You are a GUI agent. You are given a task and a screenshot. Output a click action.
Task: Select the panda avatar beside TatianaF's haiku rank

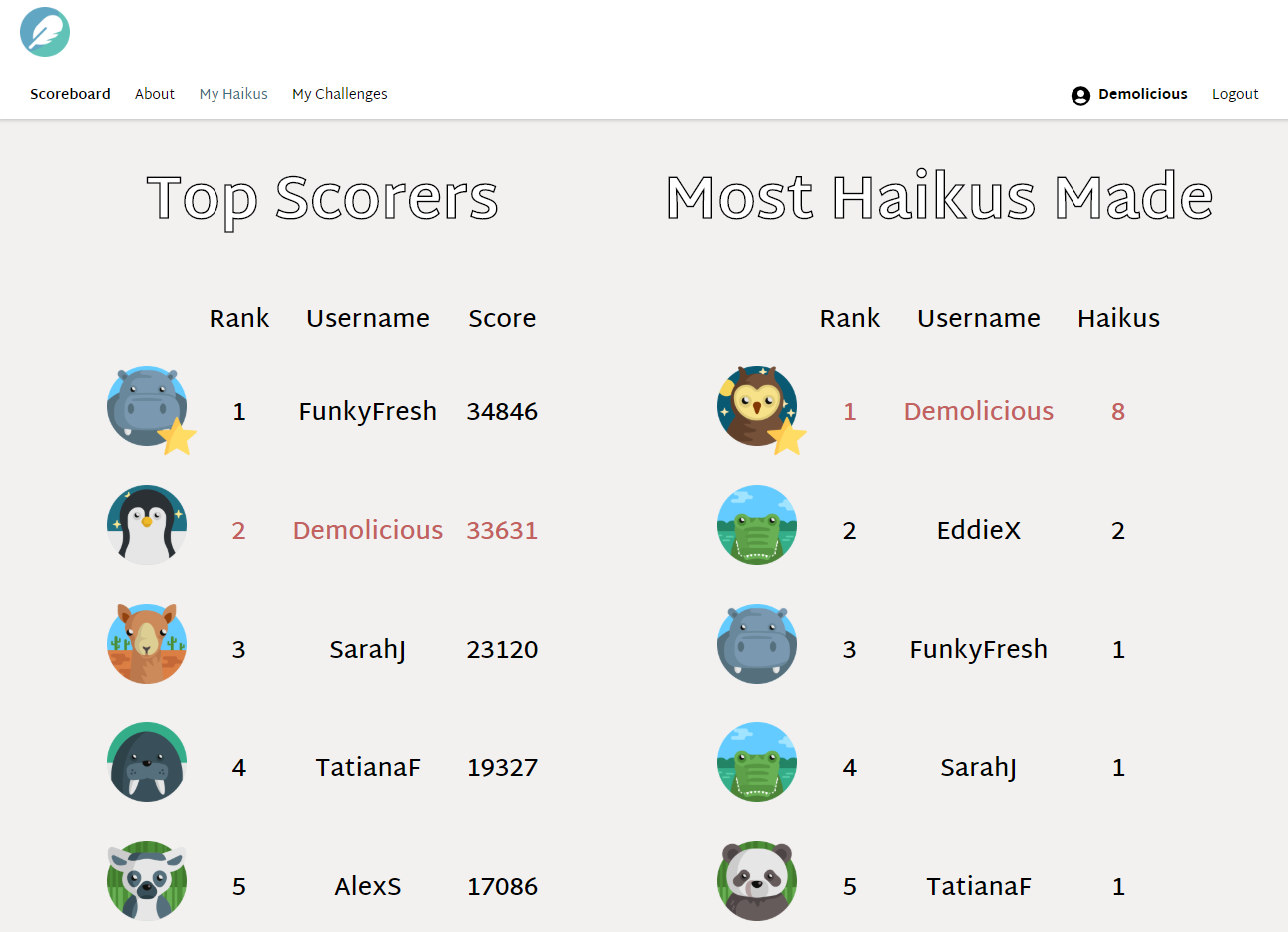756,881
